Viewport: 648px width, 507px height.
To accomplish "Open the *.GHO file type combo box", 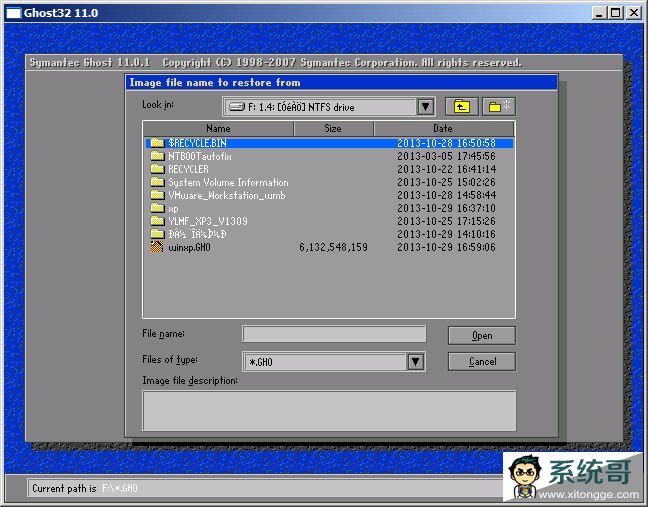I will (x=334, y=362).
